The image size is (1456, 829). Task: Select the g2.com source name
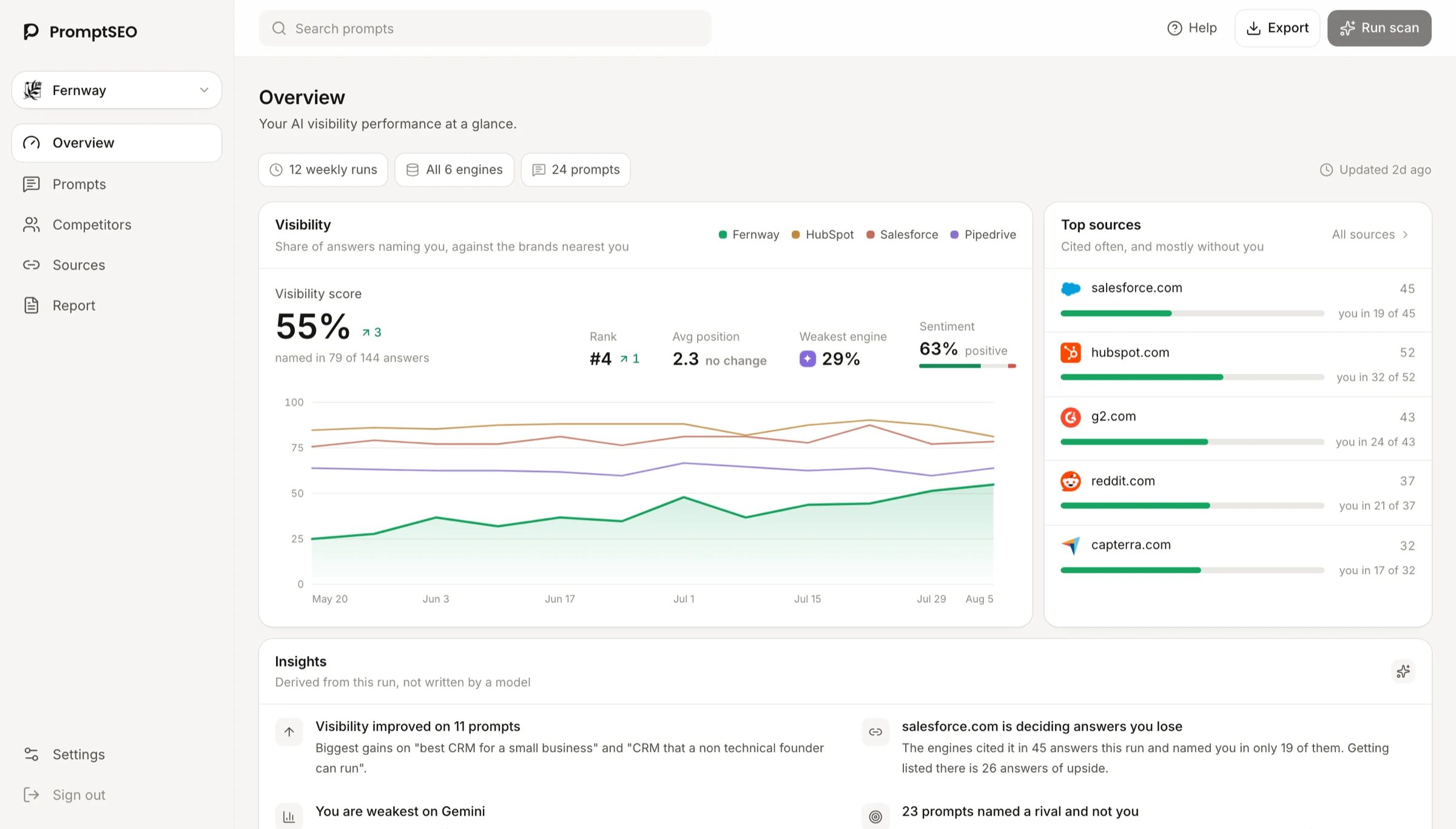click(x=1113, y=417)
